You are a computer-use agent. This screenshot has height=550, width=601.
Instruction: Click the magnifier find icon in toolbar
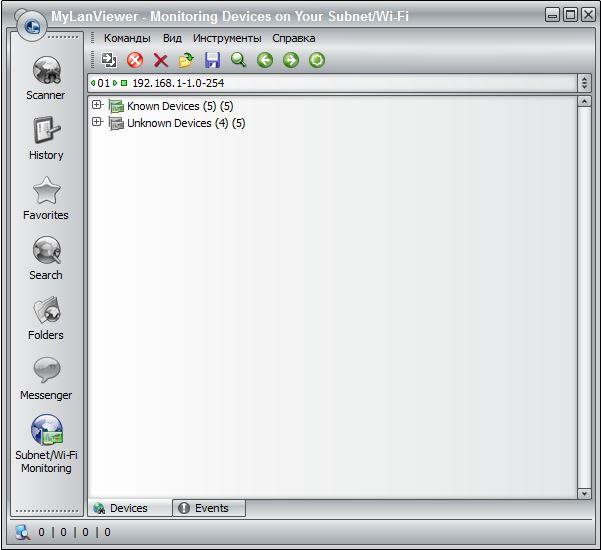coord(238,60)
